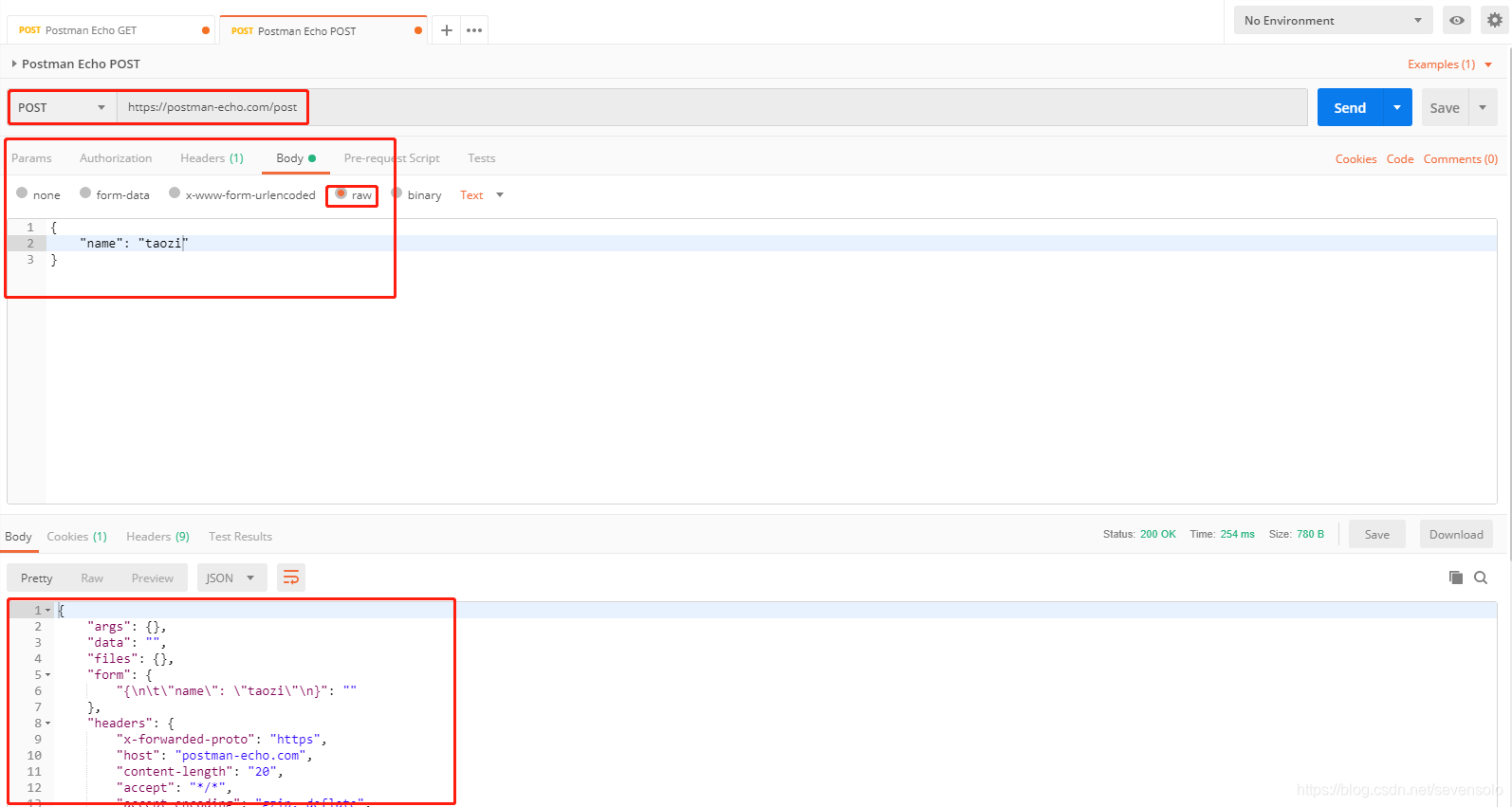Image resolution: width=1512 pixels, height=807 pixels.
Task: Click the response Save button
Action: 1377,534
